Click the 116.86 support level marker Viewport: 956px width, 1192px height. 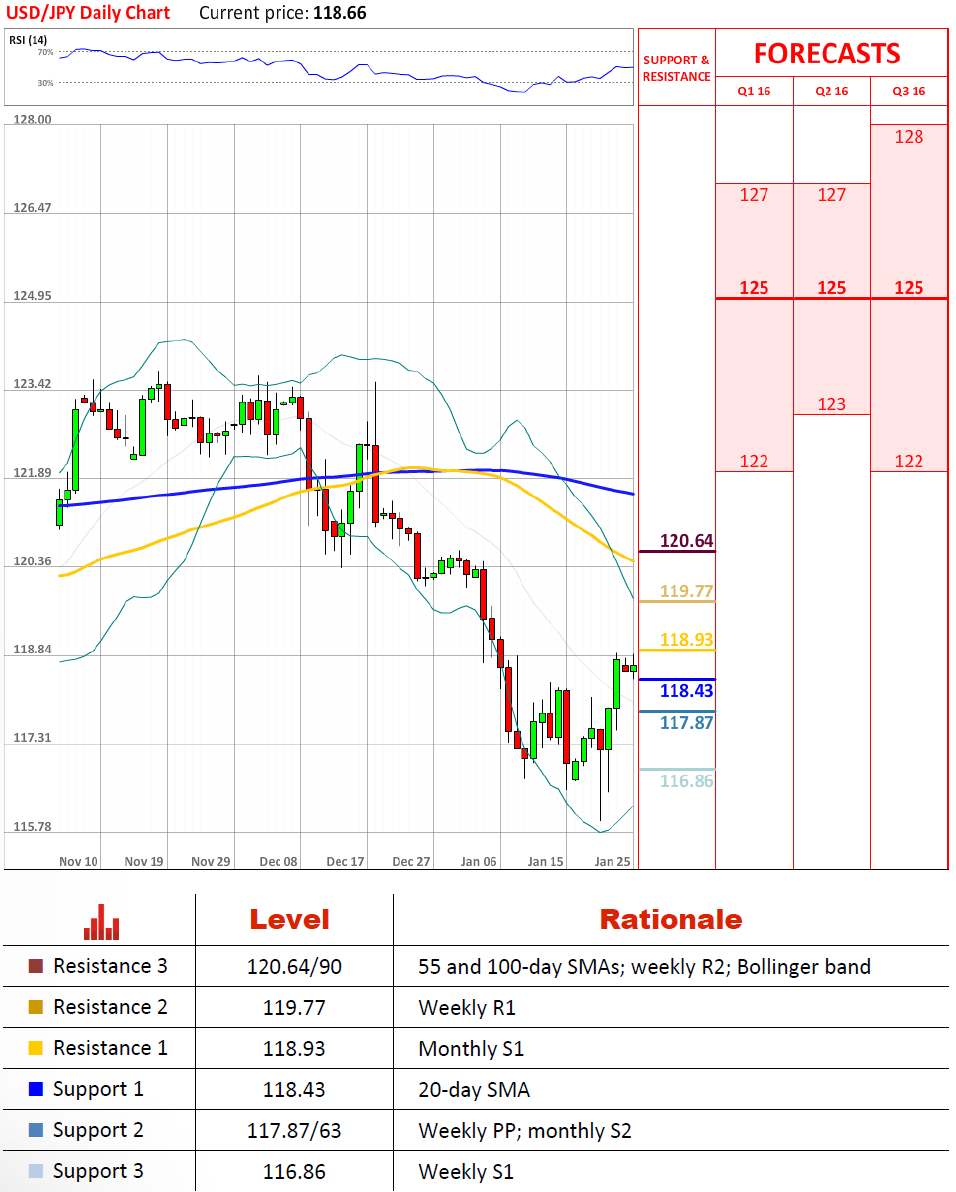[686, 781]
